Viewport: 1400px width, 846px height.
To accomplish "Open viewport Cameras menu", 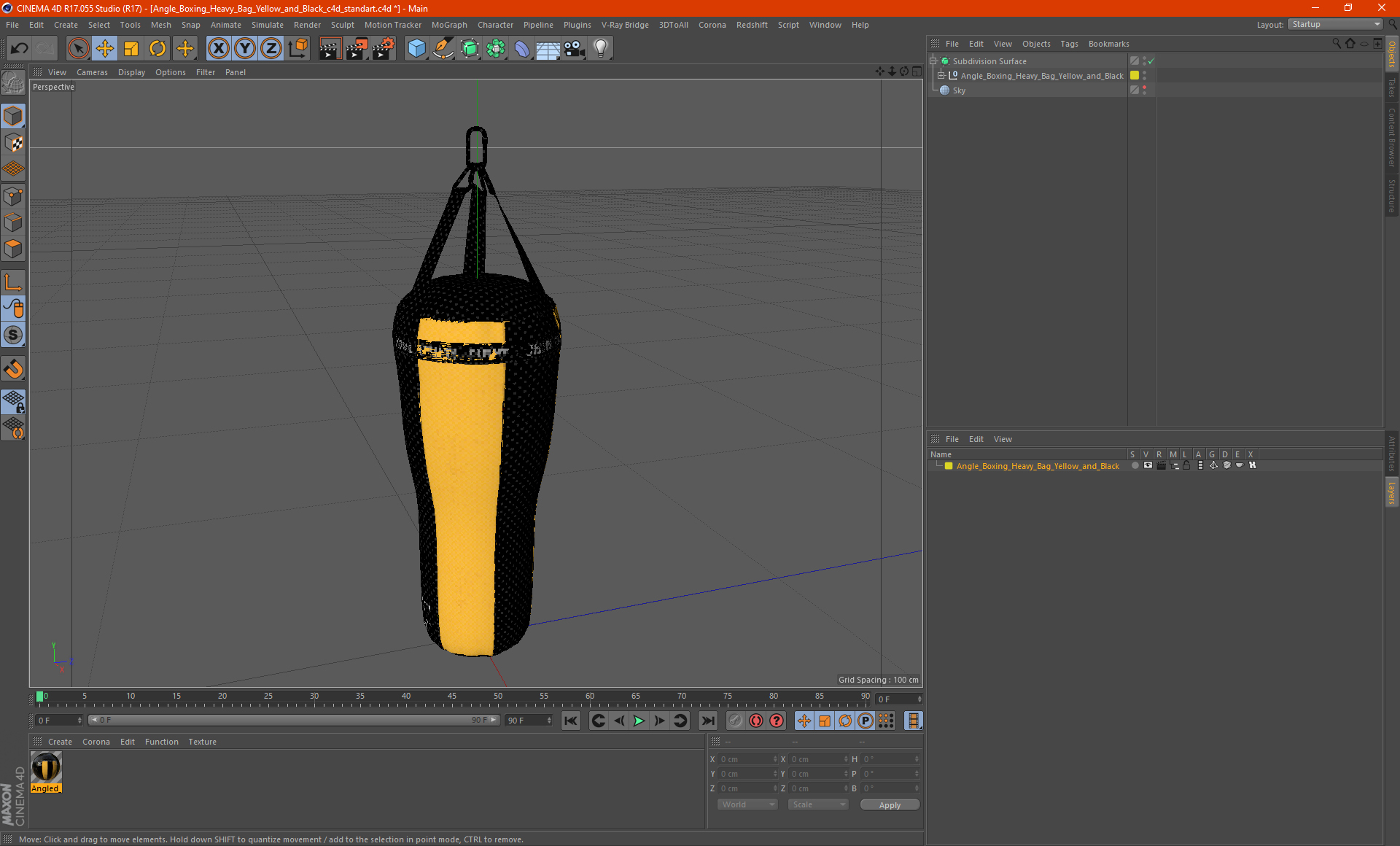I will (x=92, y=72).
